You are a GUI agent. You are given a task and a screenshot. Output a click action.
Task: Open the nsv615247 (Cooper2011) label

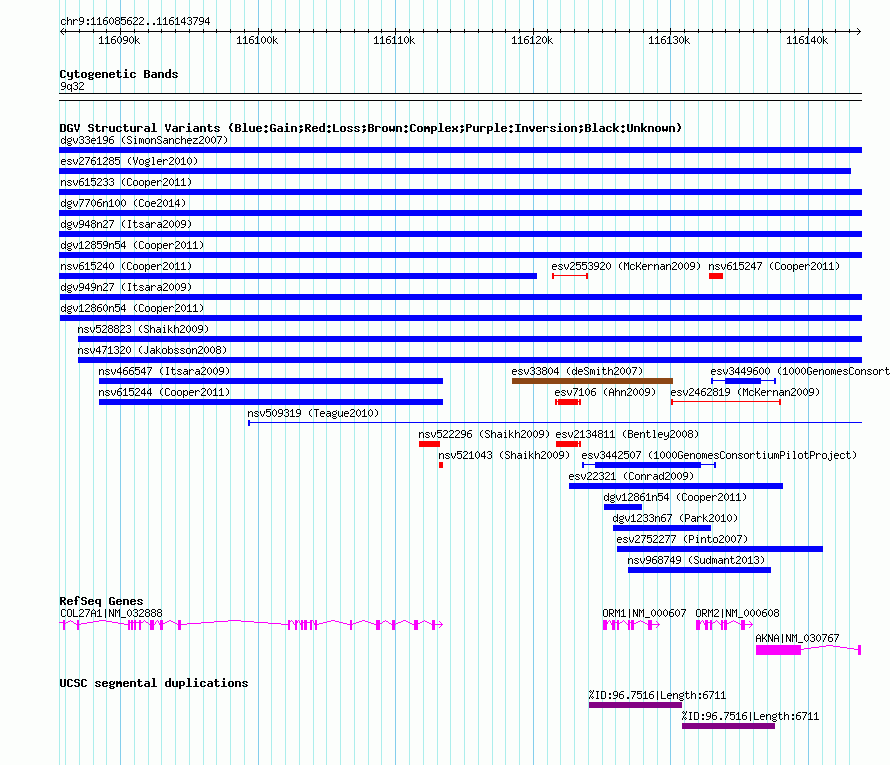coord(774,266)
